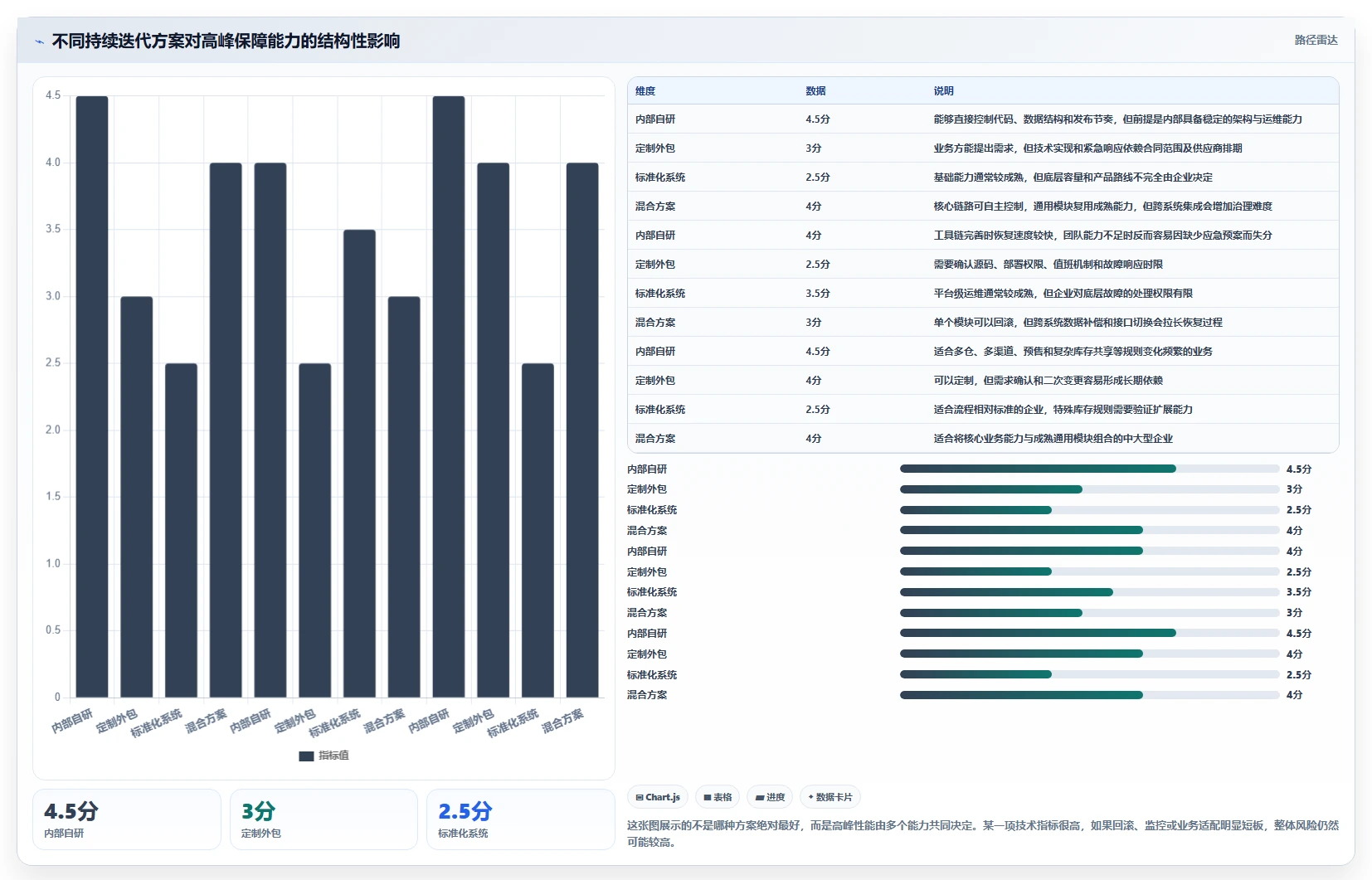Select the Chart.js chip
The width and height of the screenshot is (1372, 880).
(x=658, y=797)
